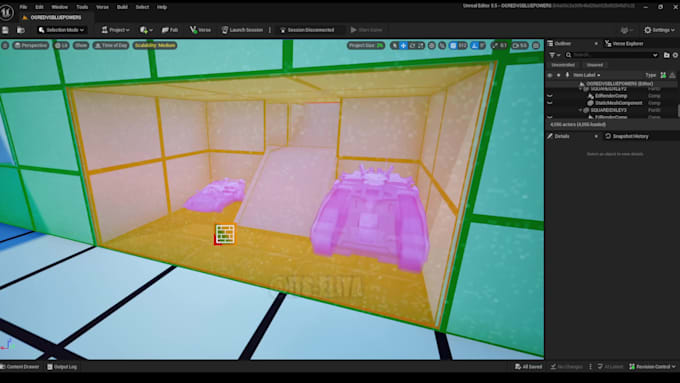Click the Fab marketplace button
The height and width of the screenshot is (383, 680).
point(170,30)
